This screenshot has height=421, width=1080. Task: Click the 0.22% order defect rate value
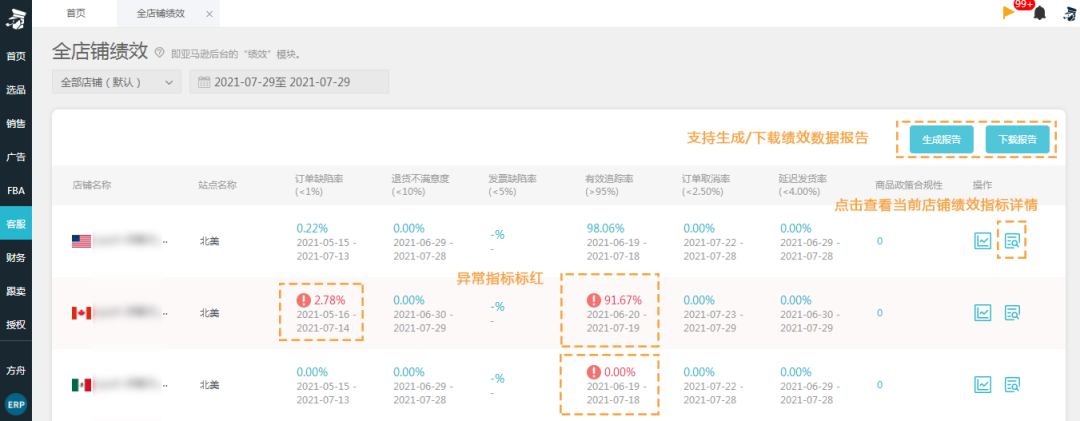coord(312,228)
